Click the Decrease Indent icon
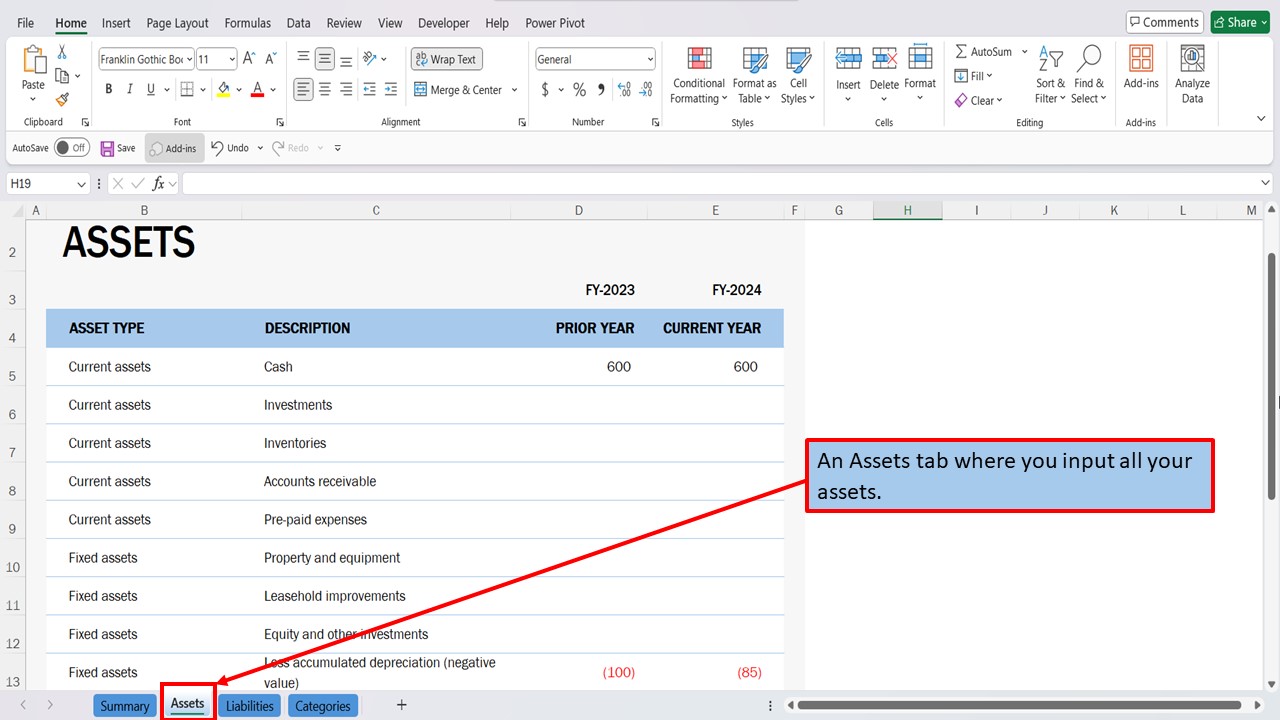Image resolution: width=1280 pixels, height=720 pixels. tap(370, 89)
